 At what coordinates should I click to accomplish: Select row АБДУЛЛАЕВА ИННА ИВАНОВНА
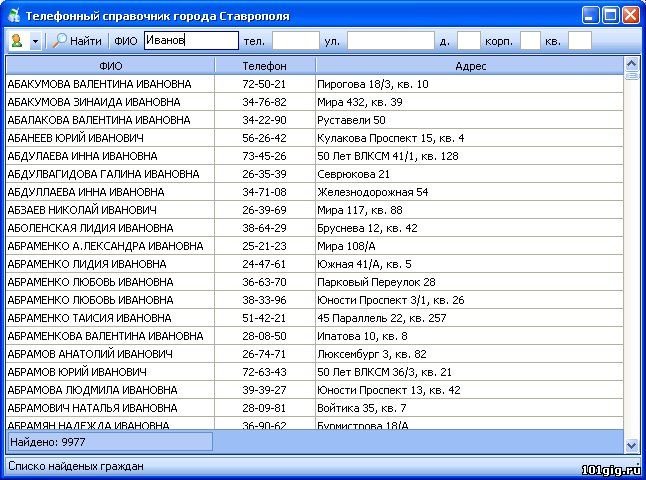point(315,192)
